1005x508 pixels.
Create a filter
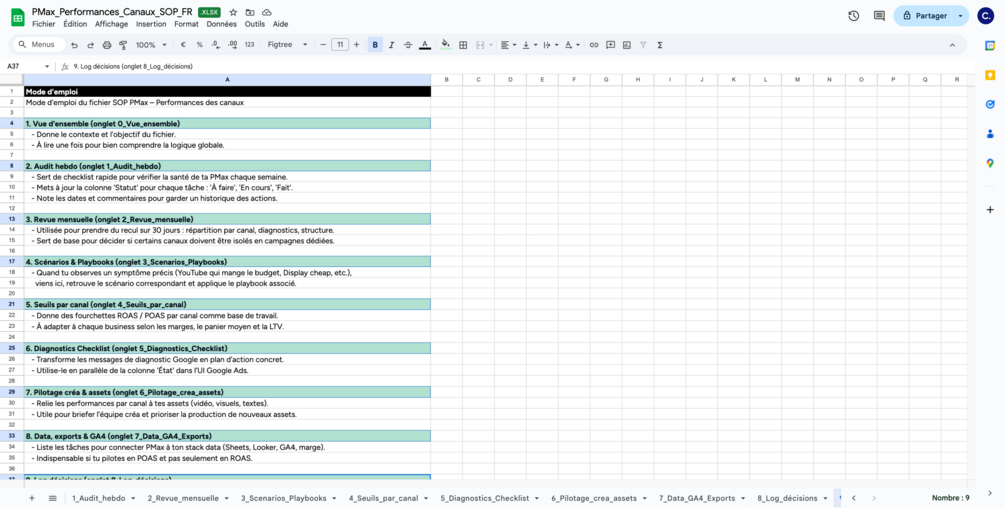(x=643, y=45)
